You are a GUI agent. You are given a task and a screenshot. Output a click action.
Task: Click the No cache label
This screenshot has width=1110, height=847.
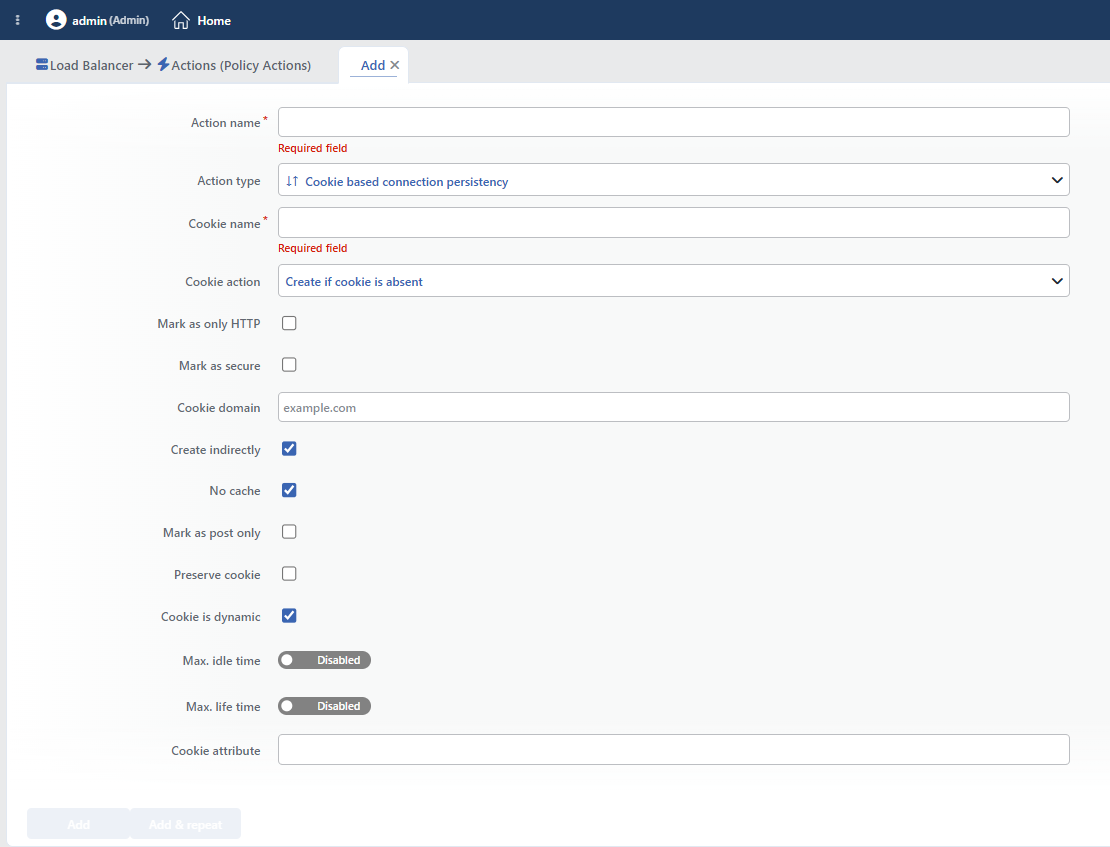click(235, 491)
